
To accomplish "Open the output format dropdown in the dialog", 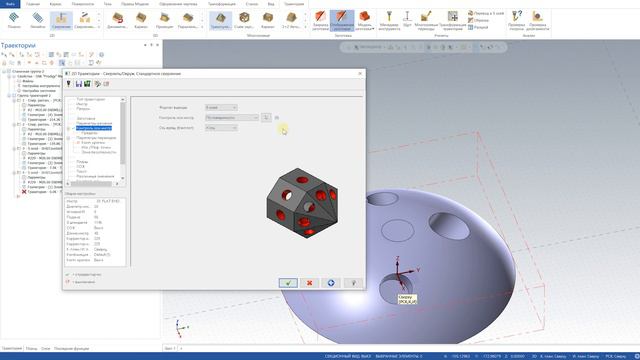I will [221, 107].
